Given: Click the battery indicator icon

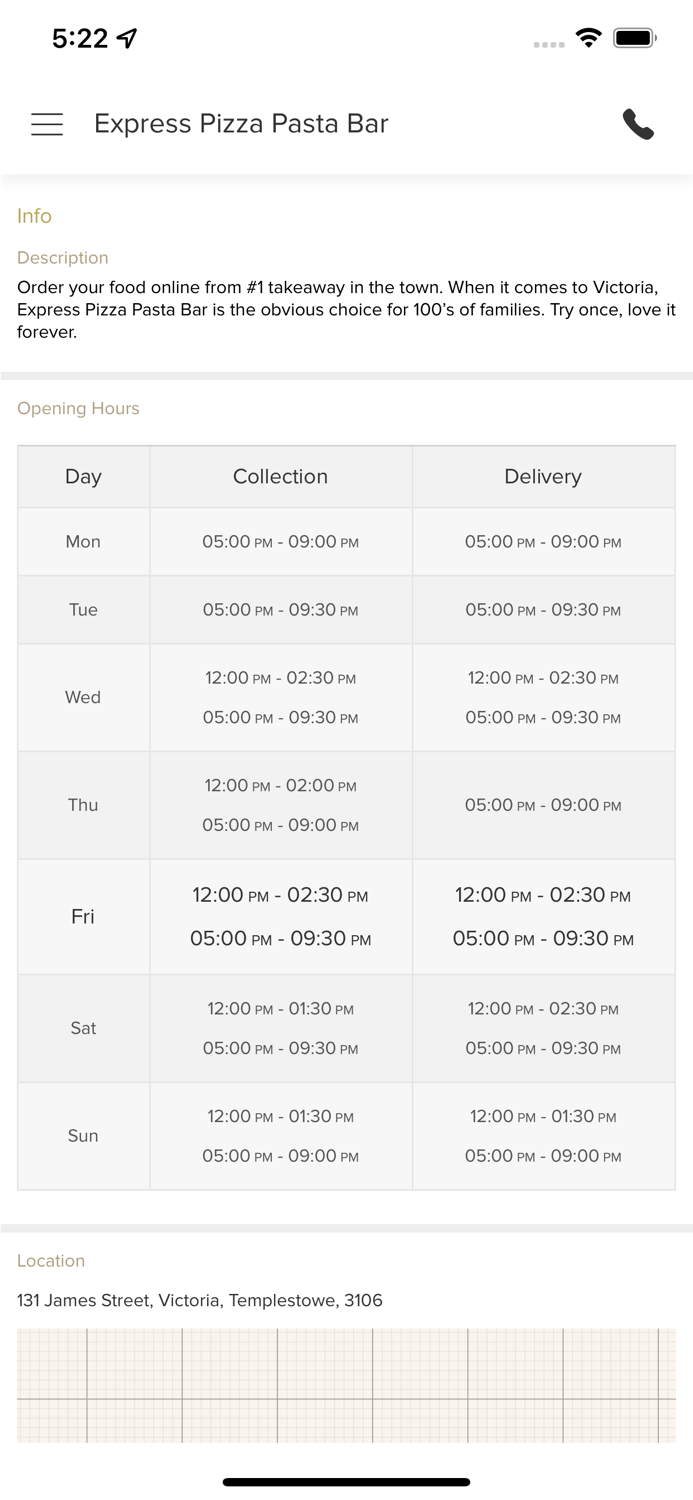Looking at the screenshot, I should 635,39.
